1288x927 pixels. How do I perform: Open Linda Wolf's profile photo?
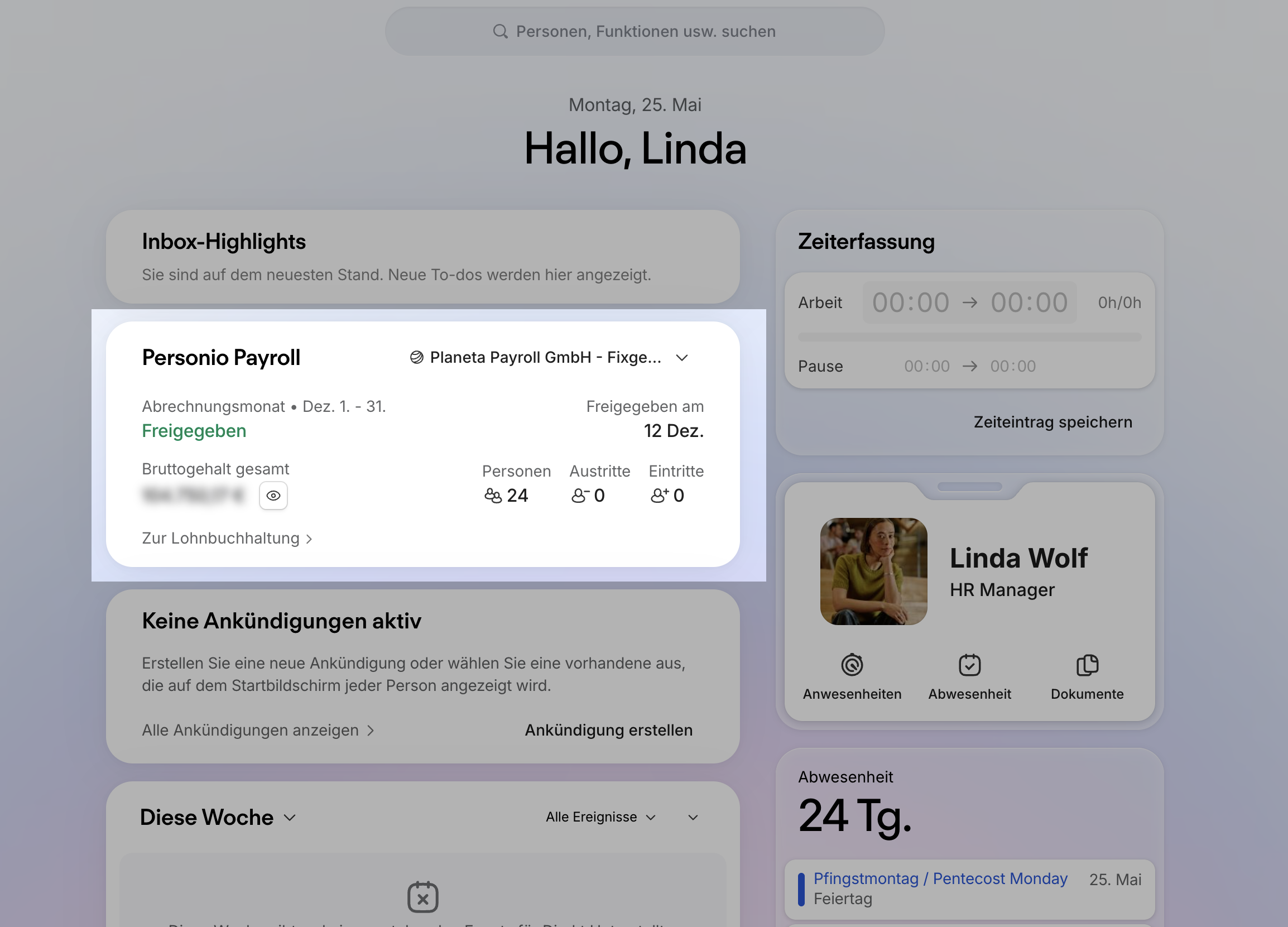click(873, 571)
